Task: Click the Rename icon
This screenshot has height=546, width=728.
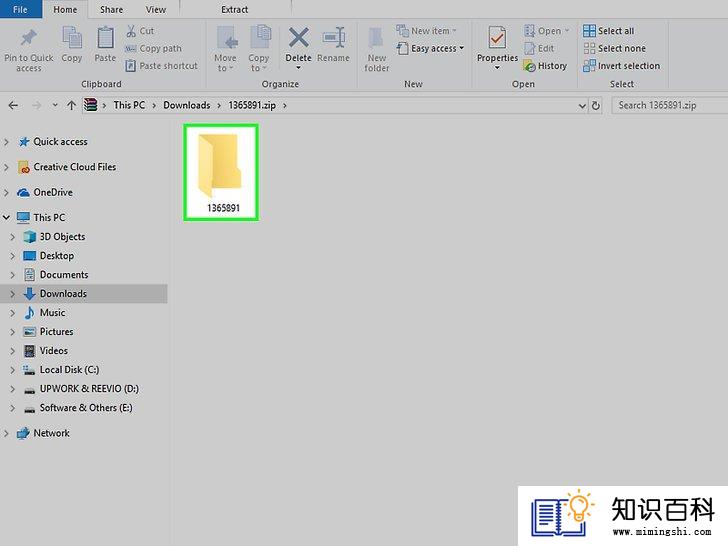Action: pos(333,38)
